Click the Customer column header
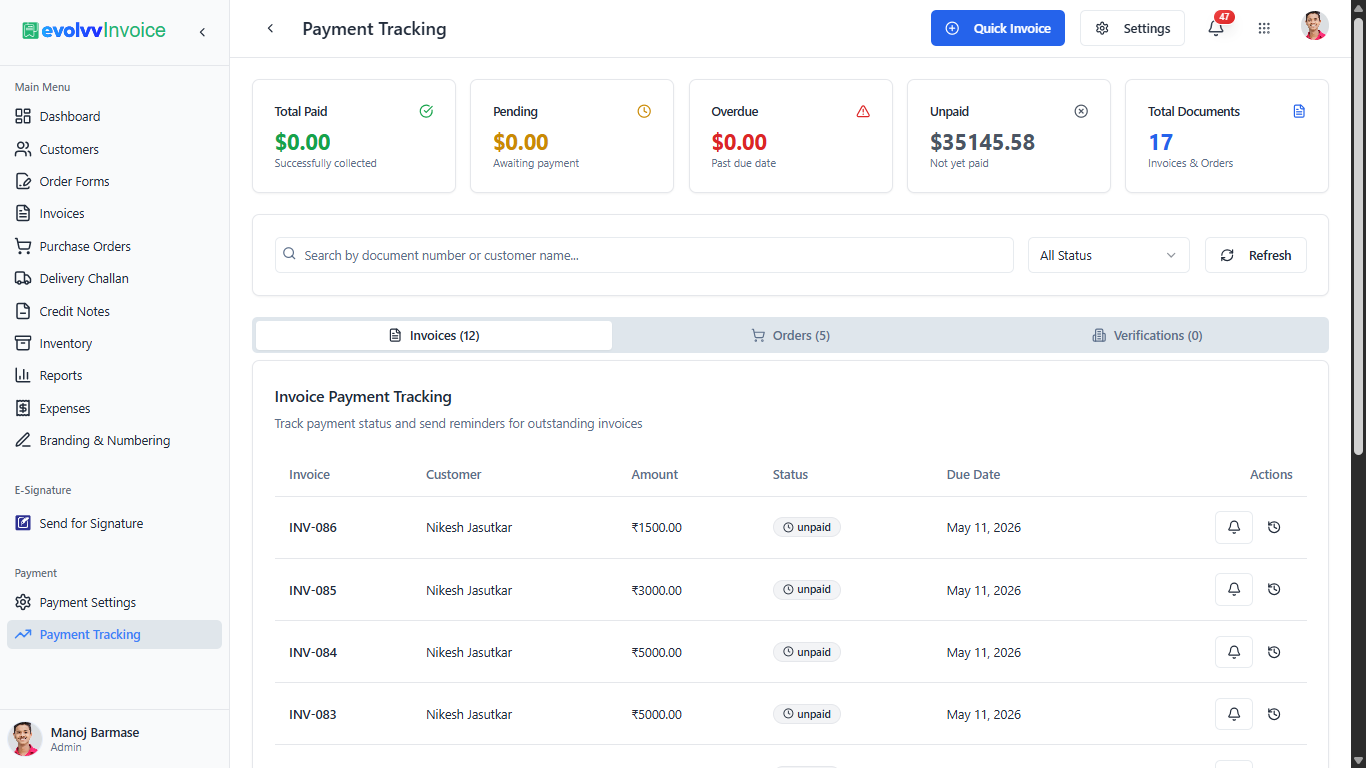 pyautogui.click(x=454, y=474)
